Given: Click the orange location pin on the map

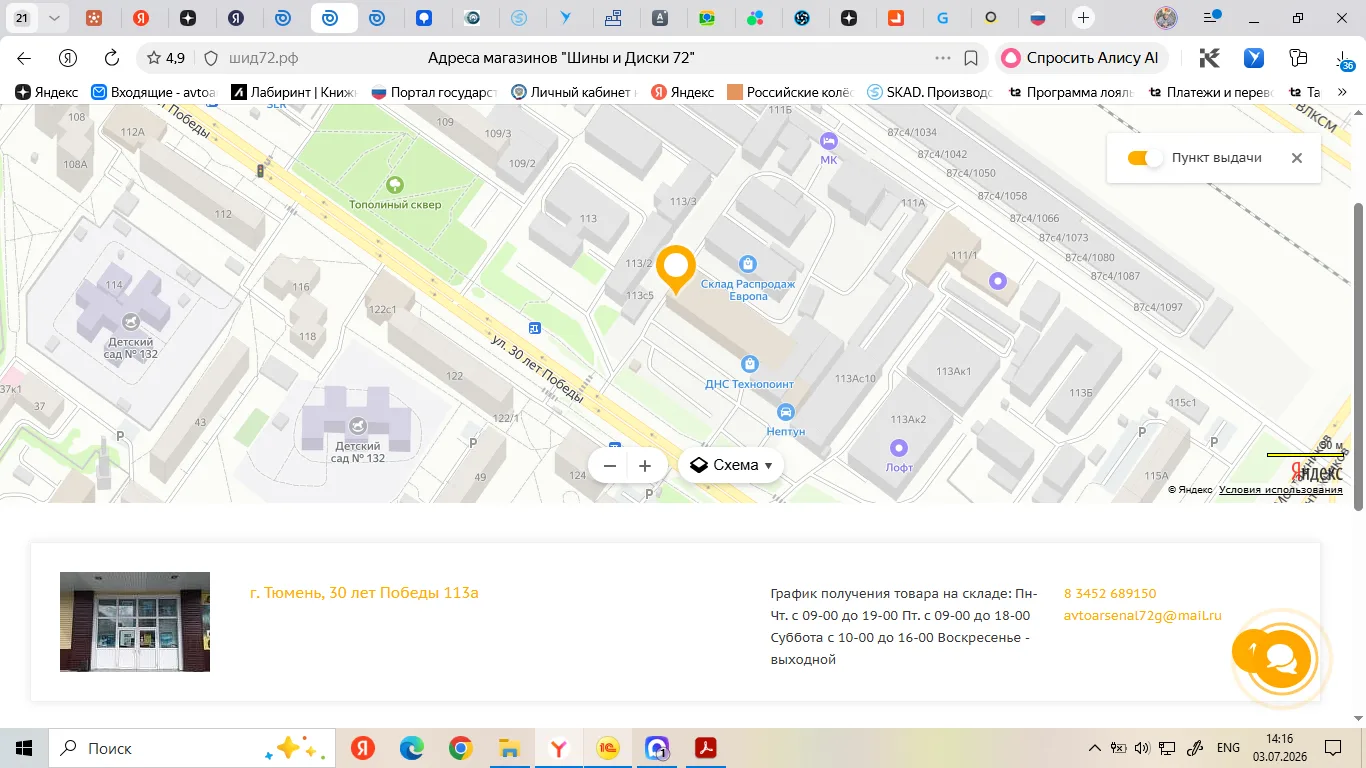Looking at the screenshot, I should 675,268.
